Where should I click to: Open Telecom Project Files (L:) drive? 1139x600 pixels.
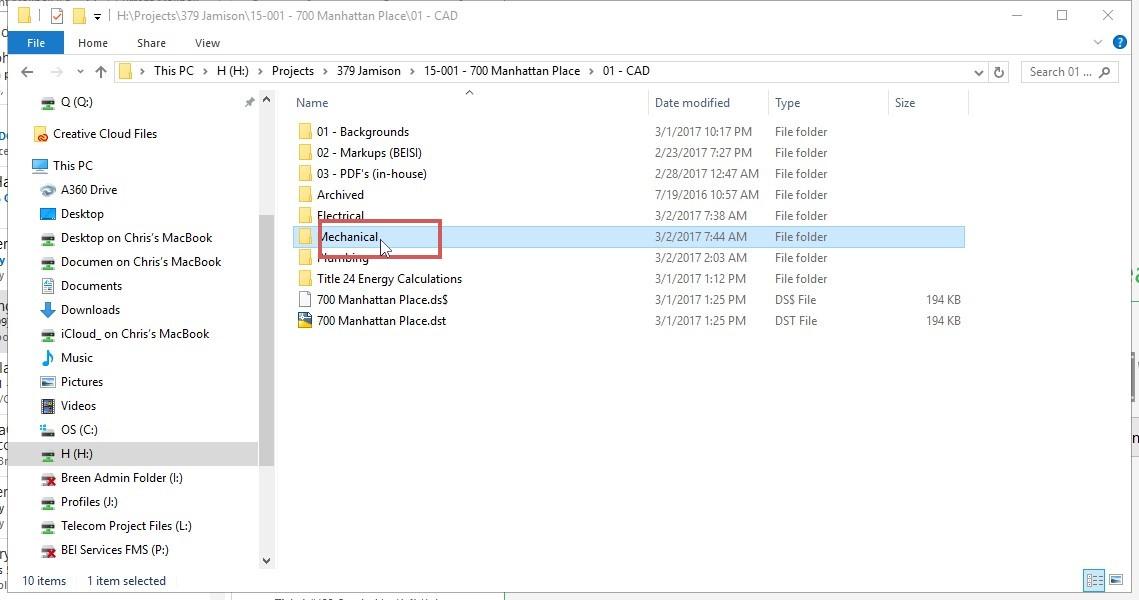pos(126,525)
